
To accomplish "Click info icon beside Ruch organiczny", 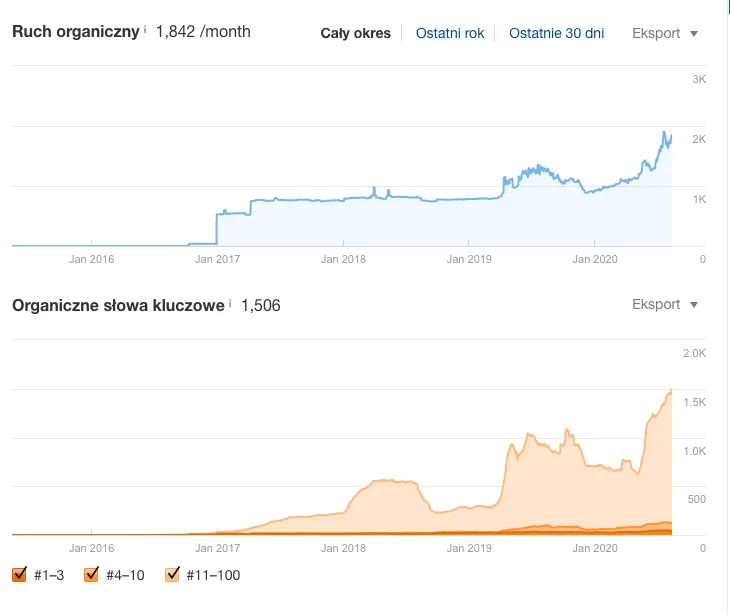I will coord(145,30).
